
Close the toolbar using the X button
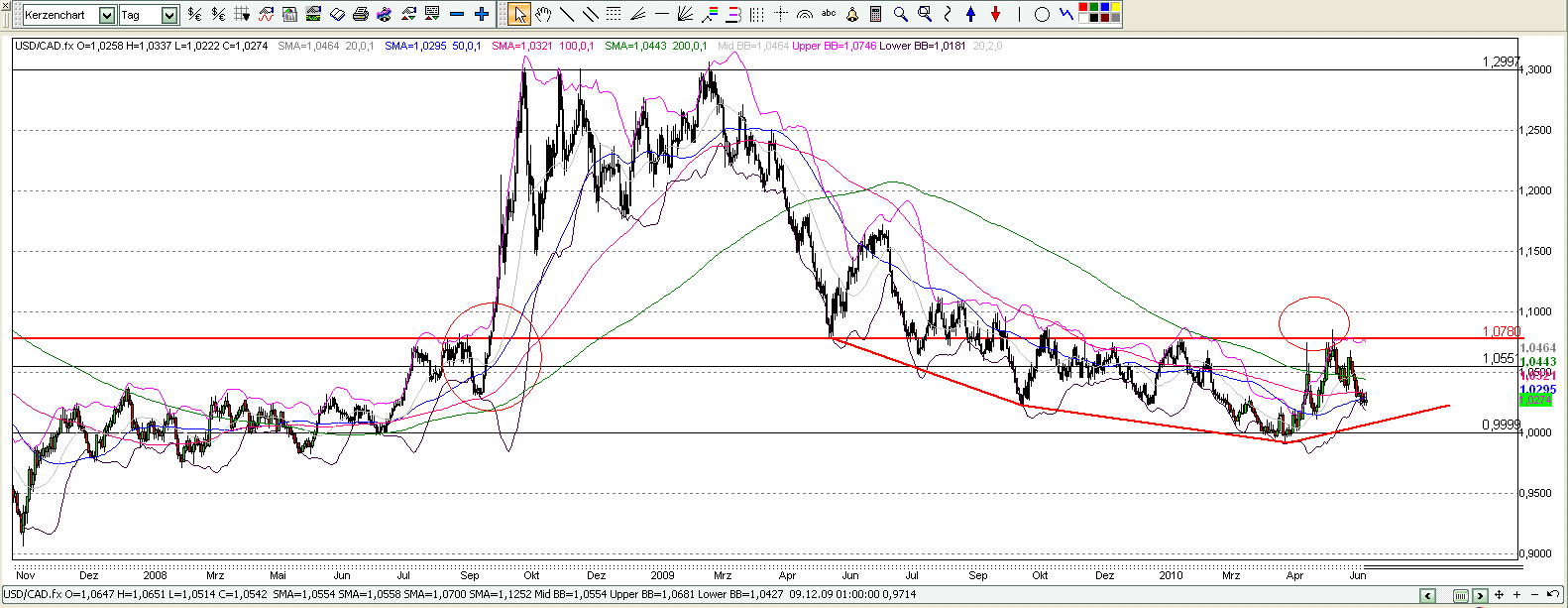click(5, 6)
